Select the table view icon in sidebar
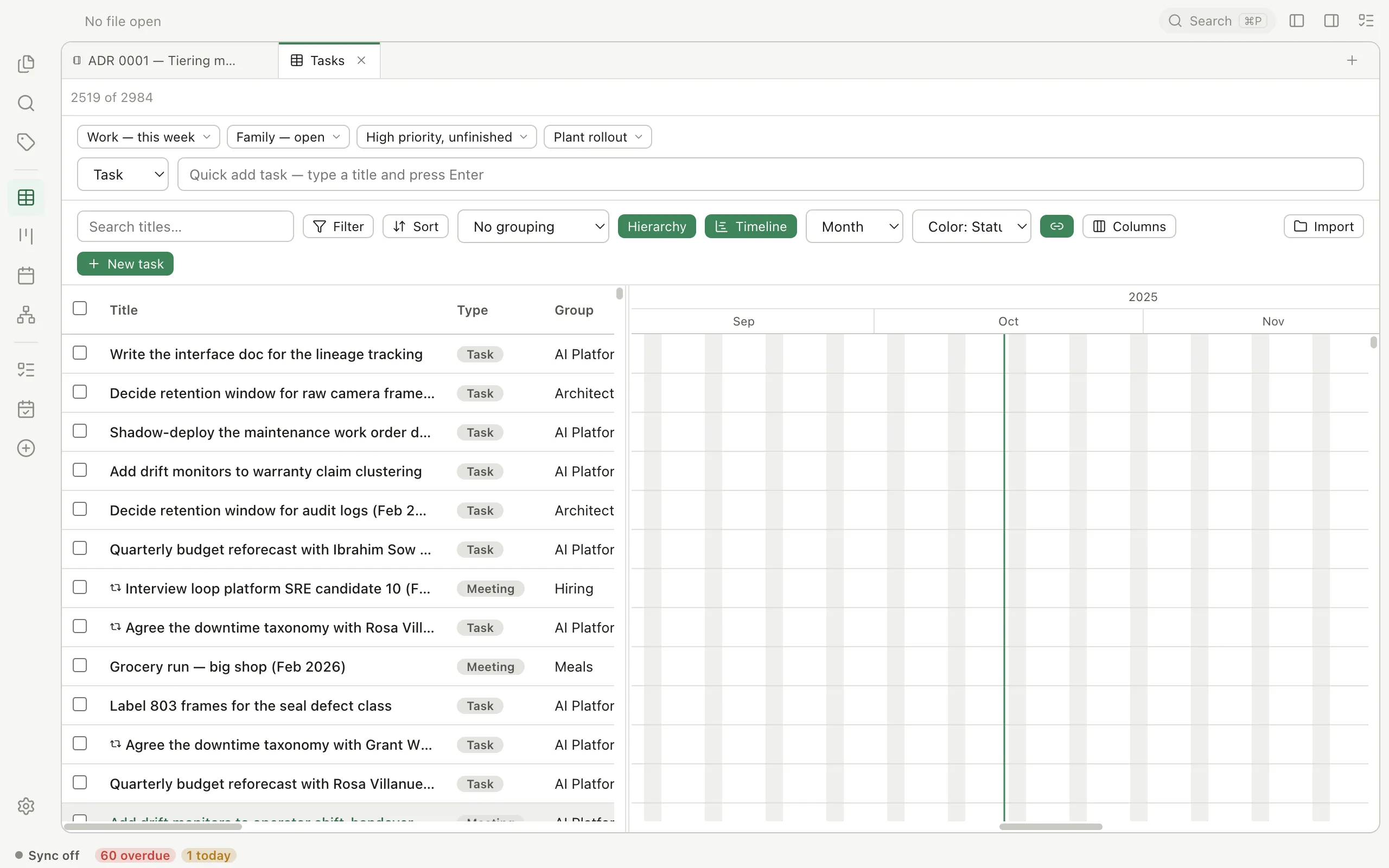 coord(26,197)
